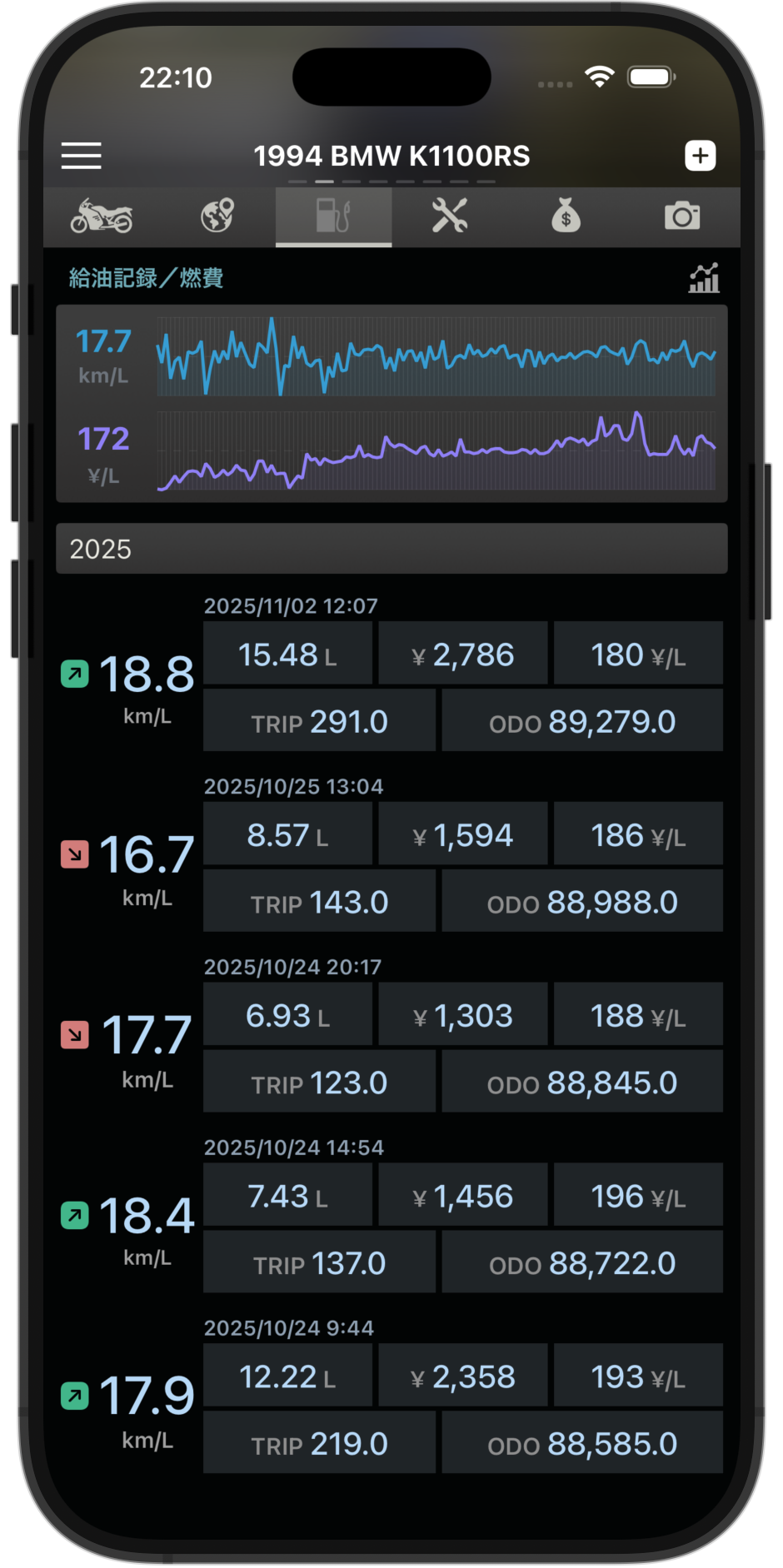The image size is (783, 1568).
Task: Collapse the 2025 year section header
Action: coord(391,549)
